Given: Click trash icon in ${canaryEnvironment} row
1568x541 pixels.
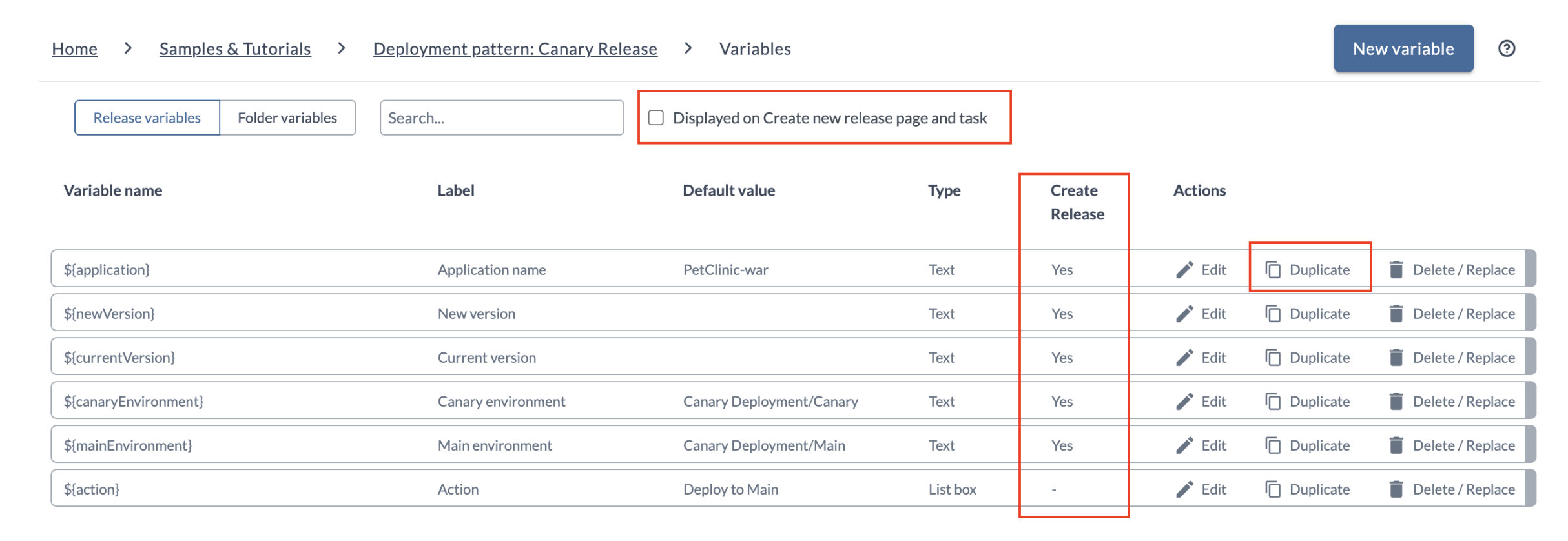Looking at the screenshot, I should pos(1396,402).
